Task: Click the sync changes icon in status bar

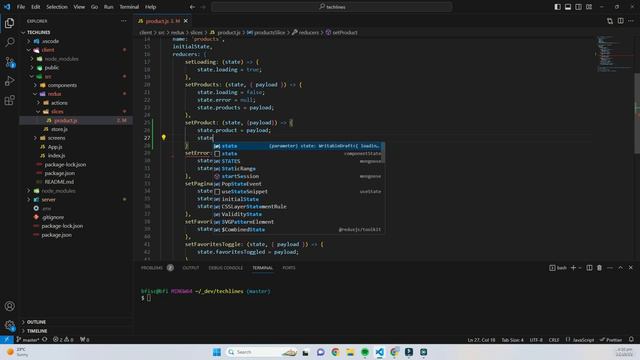Action: point(45,340)
